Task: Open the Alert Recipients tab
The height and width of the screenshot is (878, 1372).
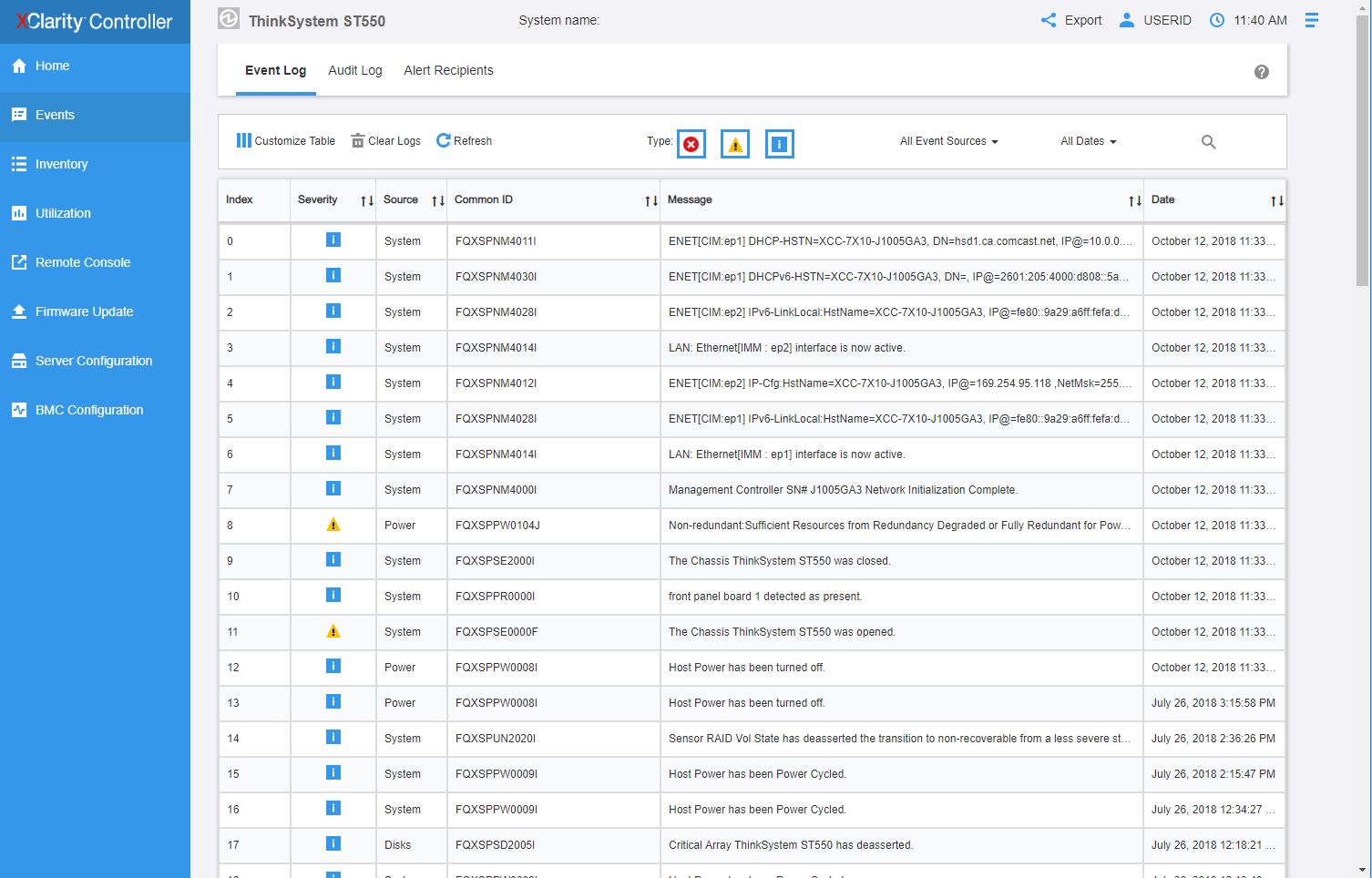Action: 448,70
